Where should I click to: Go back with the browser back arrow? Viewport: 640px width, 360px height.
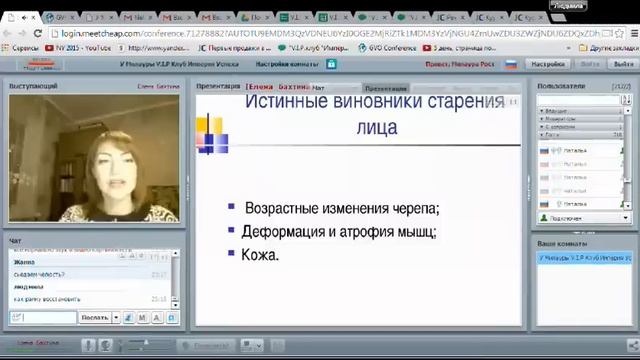pyautogui.click(x=7, y=33)
